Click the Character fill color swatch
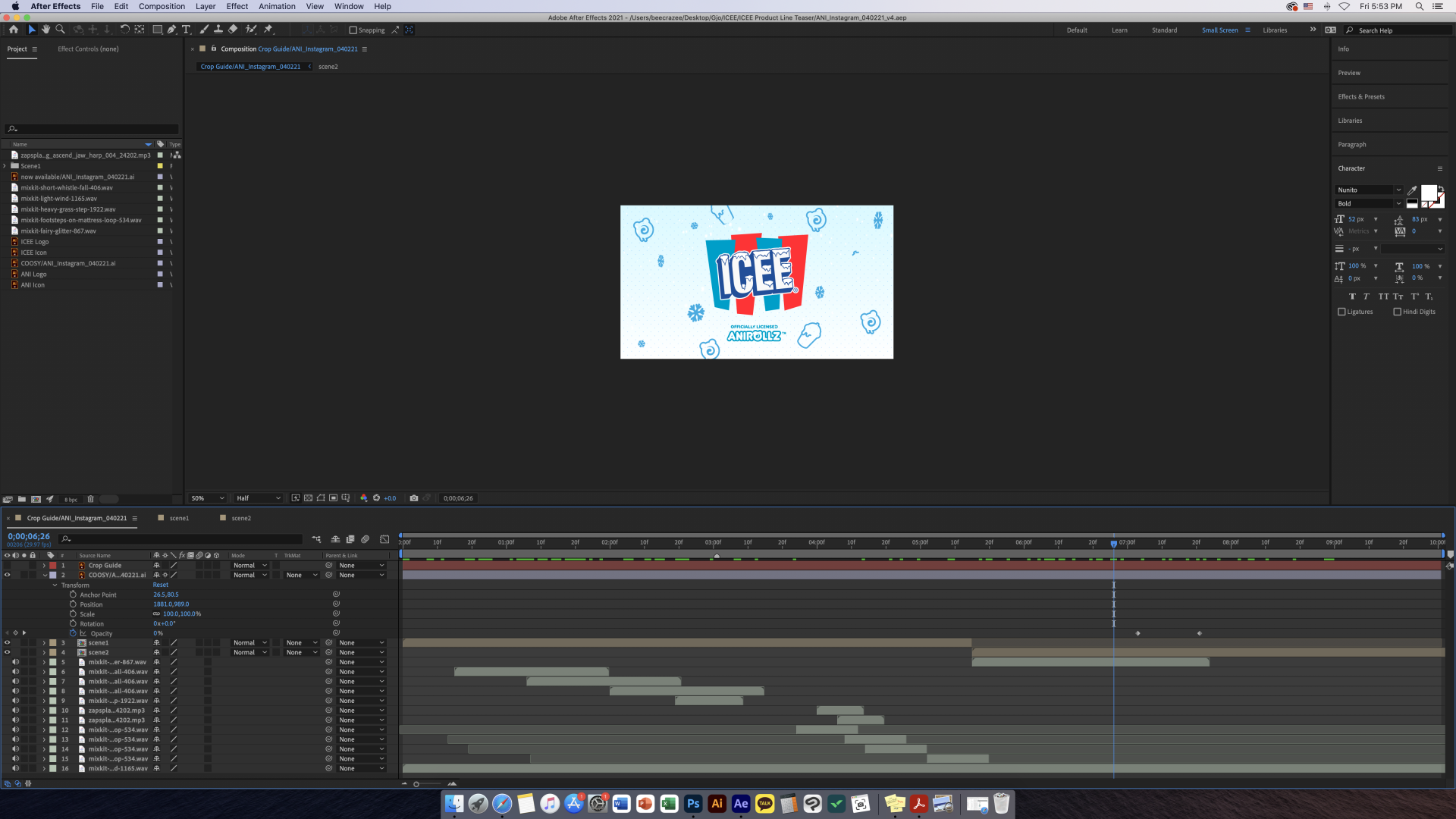1456x819 pixels. [1429, 193]
